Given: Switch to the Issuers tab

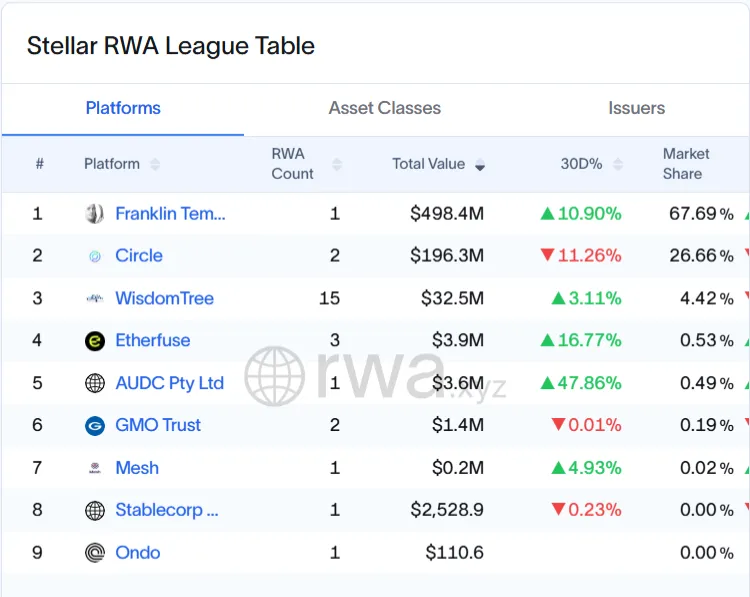Looking at the screenshot, I should (636, 108).
